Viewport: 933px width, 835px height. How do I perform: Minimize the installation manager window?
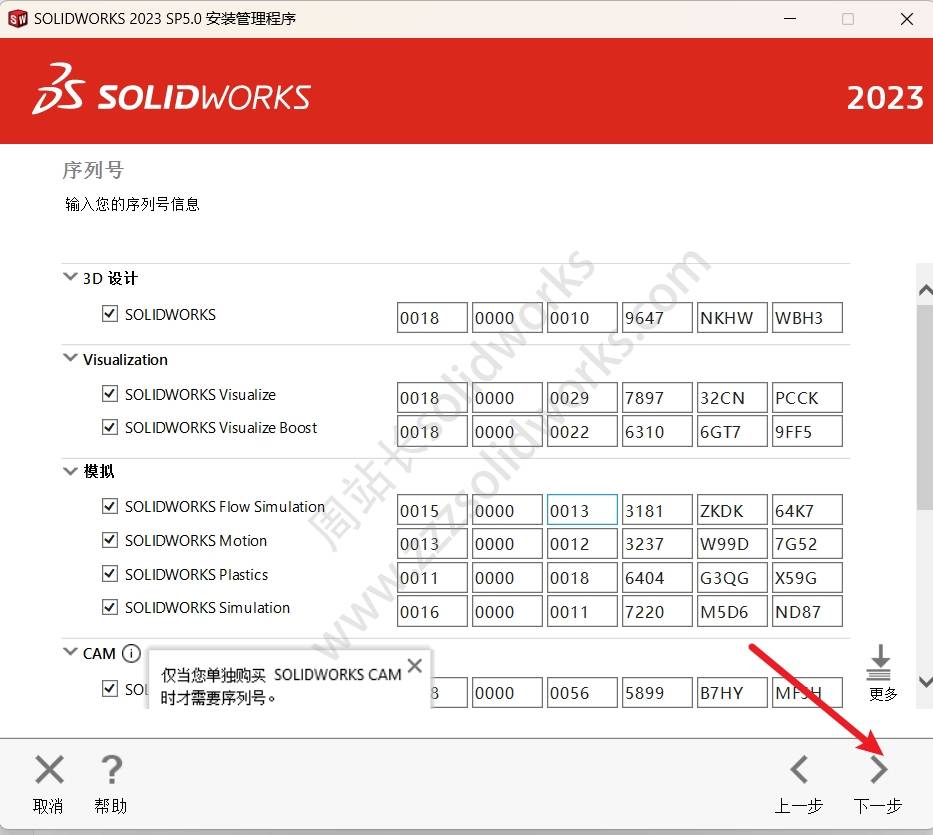(x=790, y=19)
